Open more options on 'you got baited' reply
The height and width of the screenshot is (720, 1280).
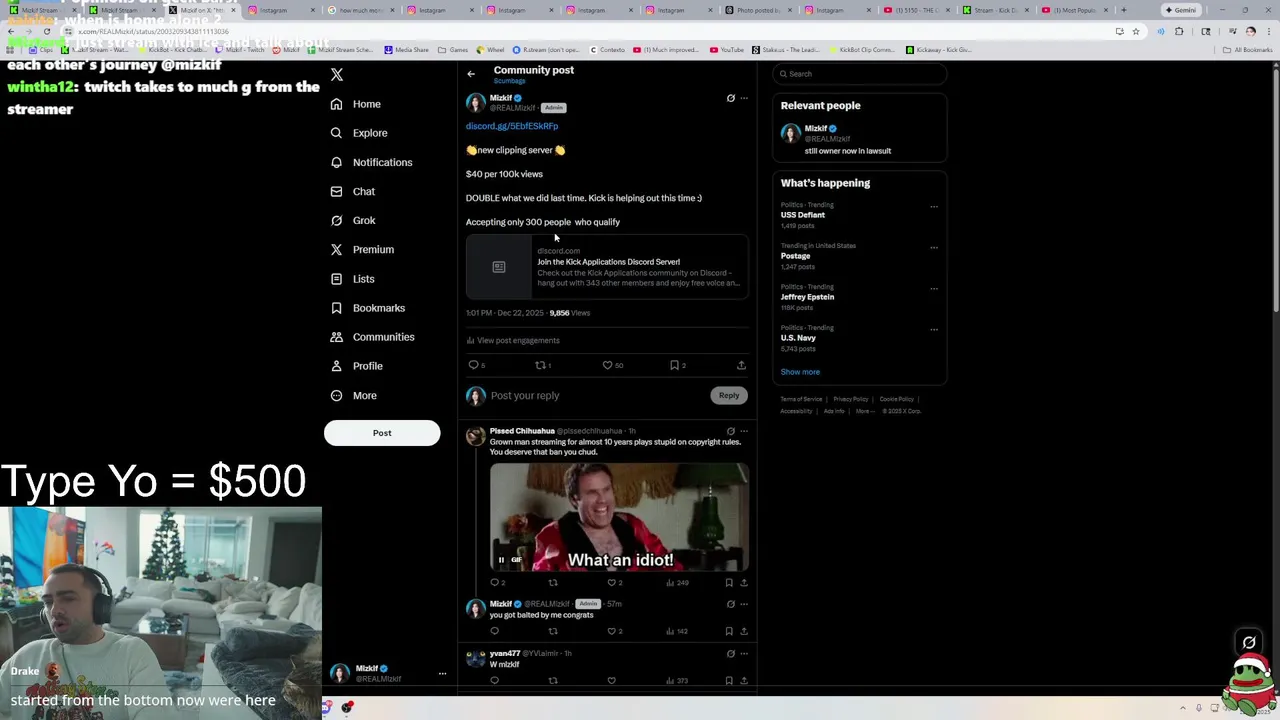[744, 604]
